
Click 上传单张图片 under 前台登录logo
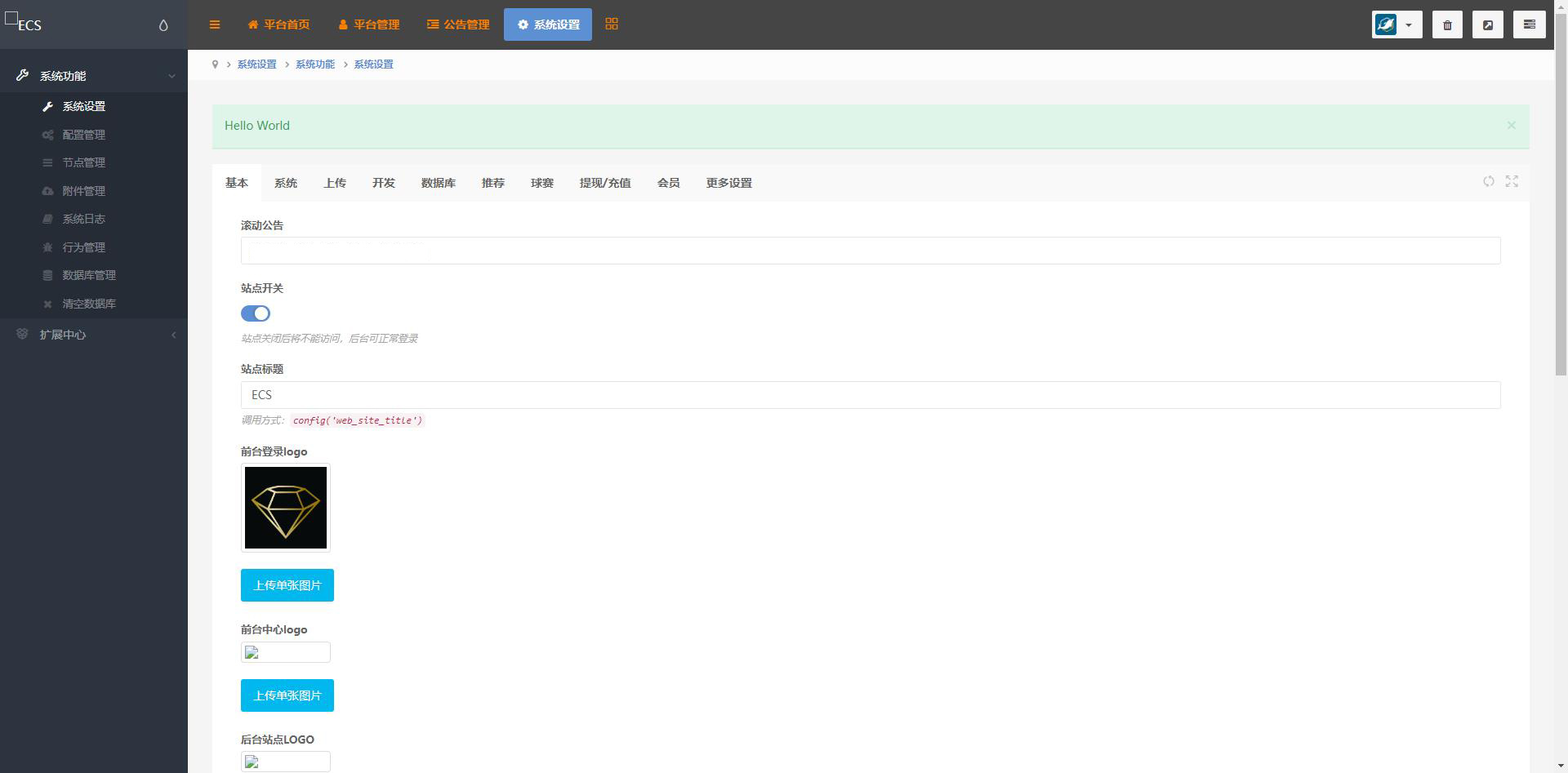click(x=287, y=585)
